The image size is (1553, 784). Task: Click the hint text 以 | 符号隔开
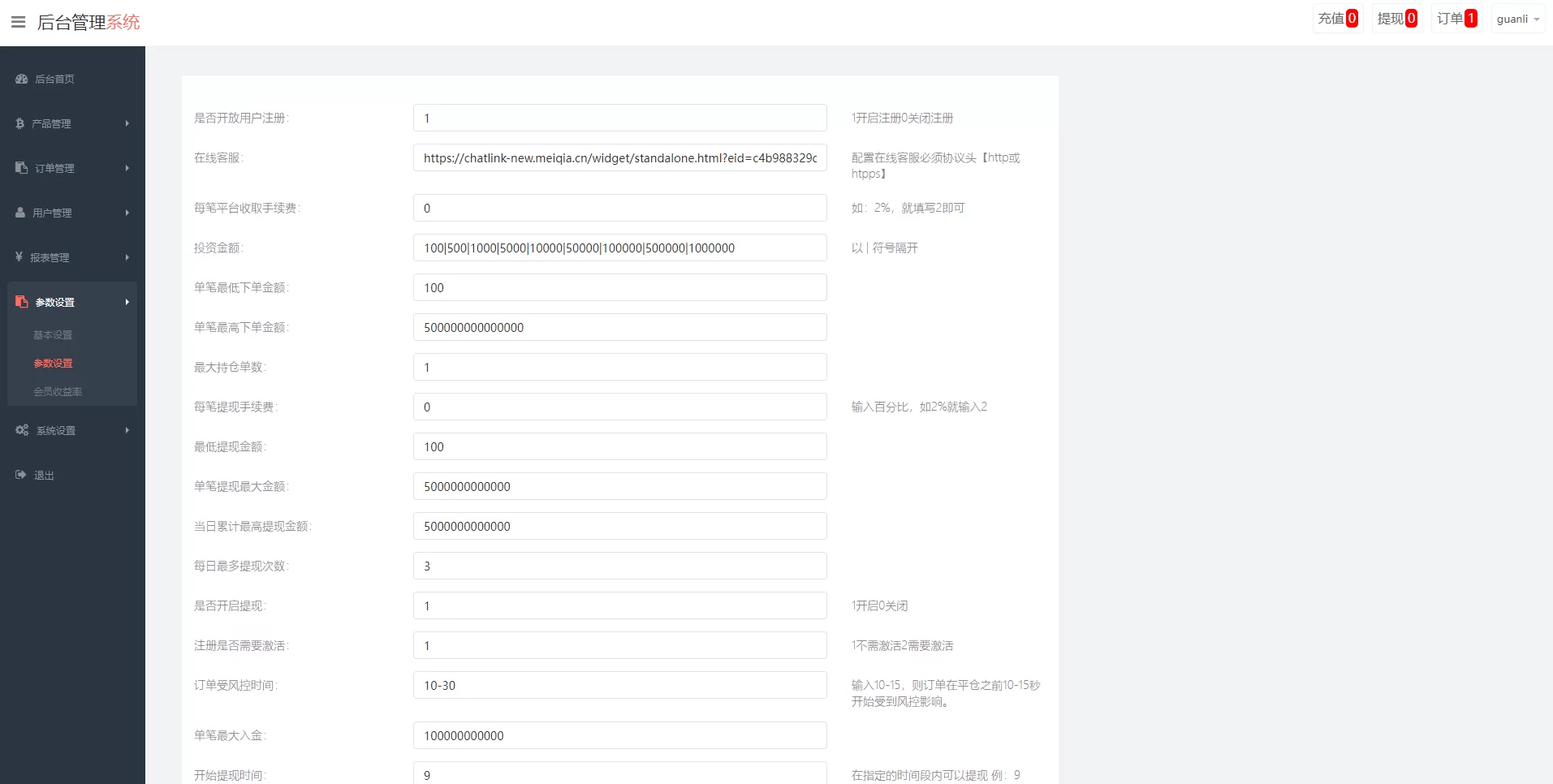pos(884,248)
